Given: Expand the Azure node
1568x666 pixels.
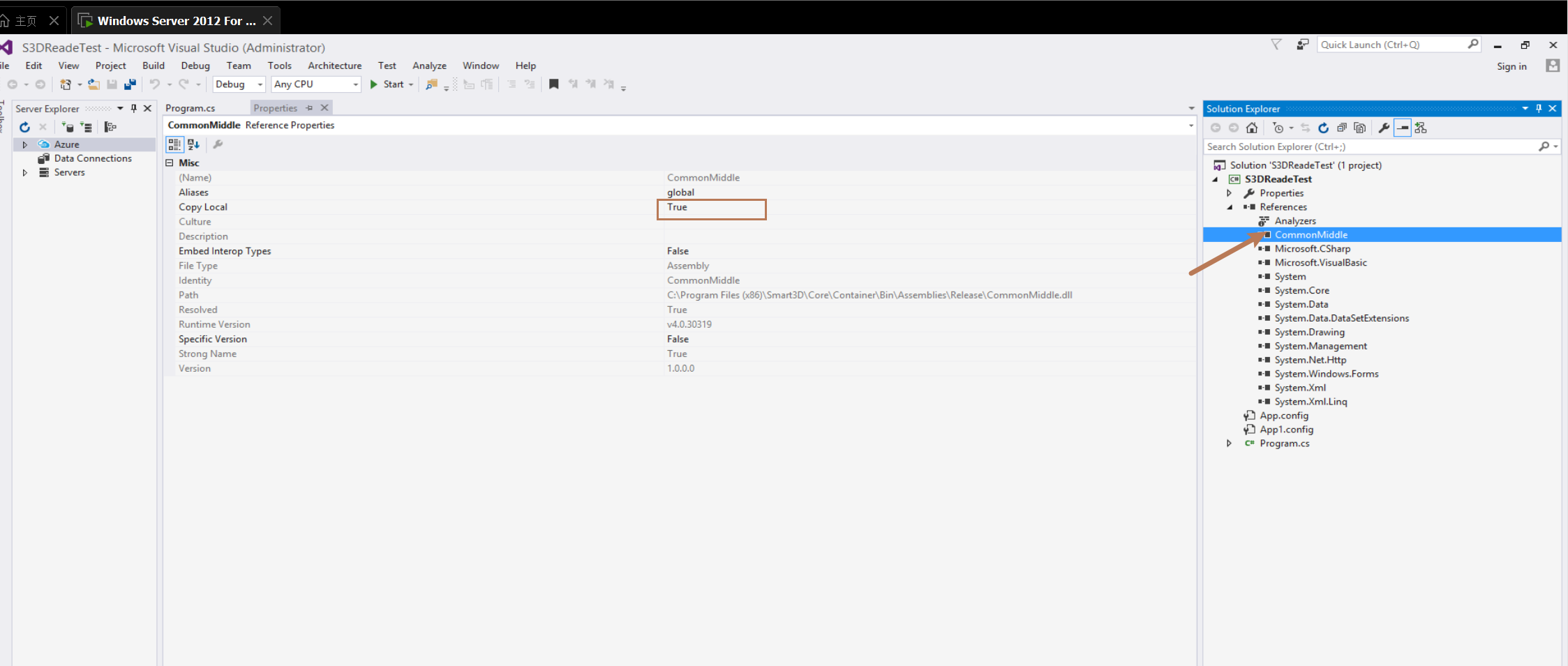Looking at the screenshot, I should click(x=25, y=144).
